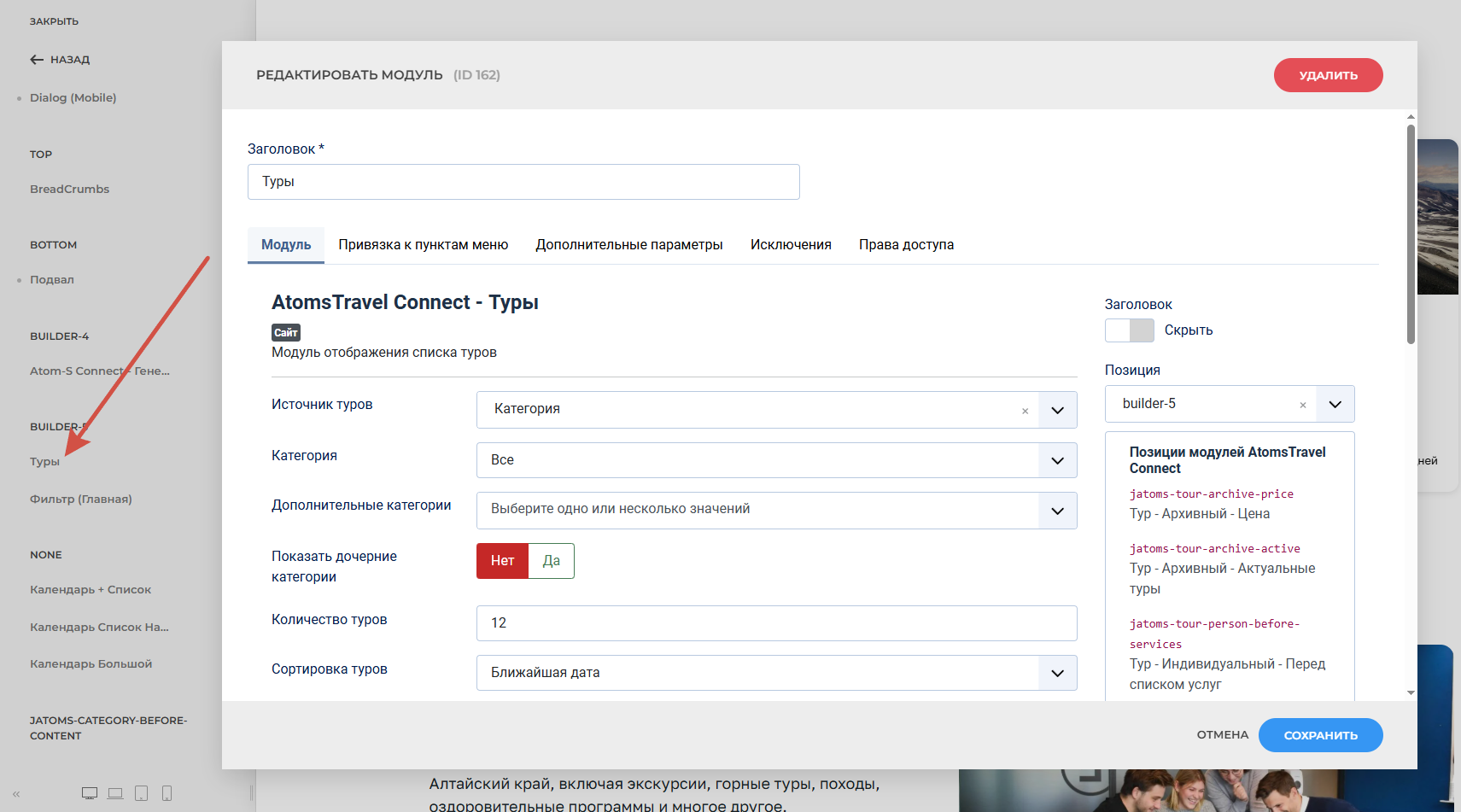Switch to mobile phone preview icon

167,793
